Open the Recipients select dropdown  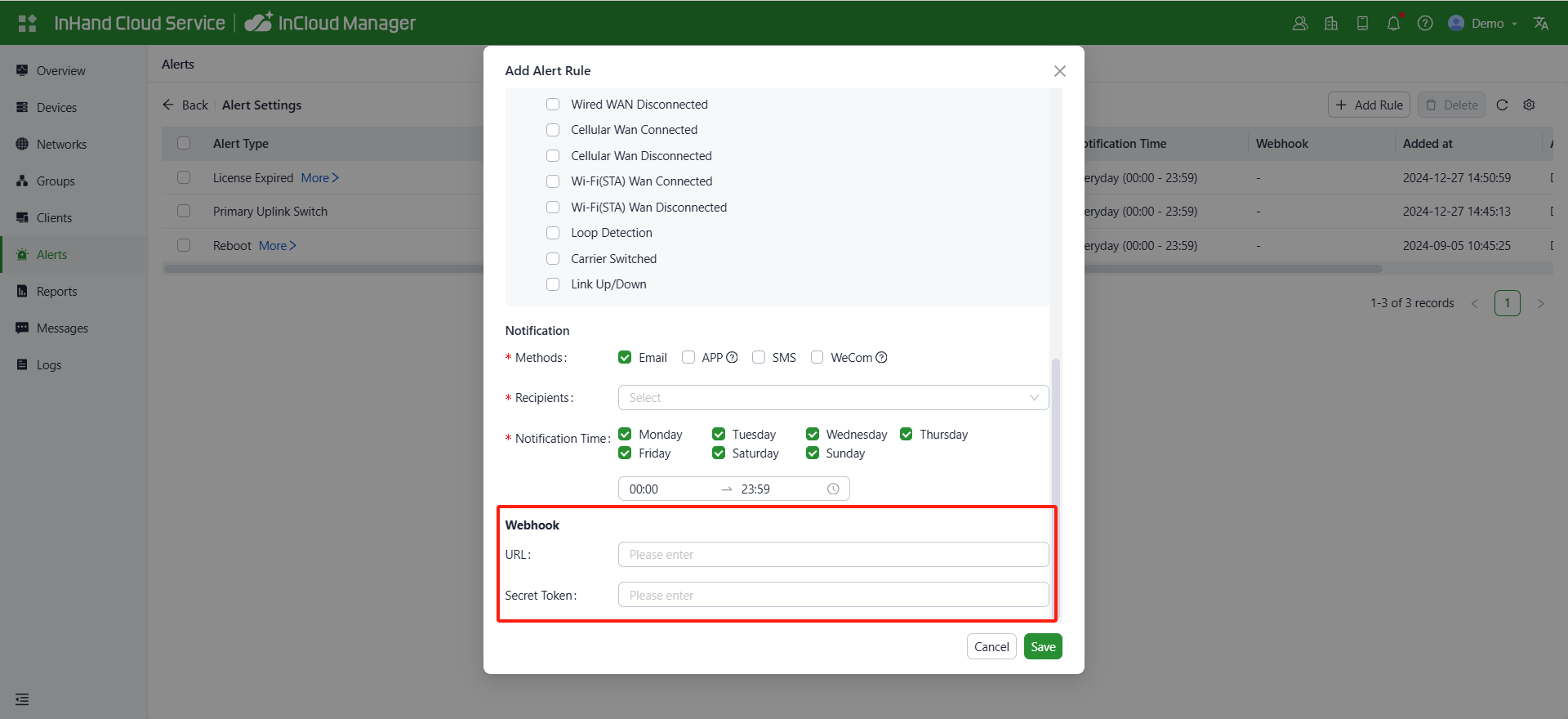click(833, 398)
